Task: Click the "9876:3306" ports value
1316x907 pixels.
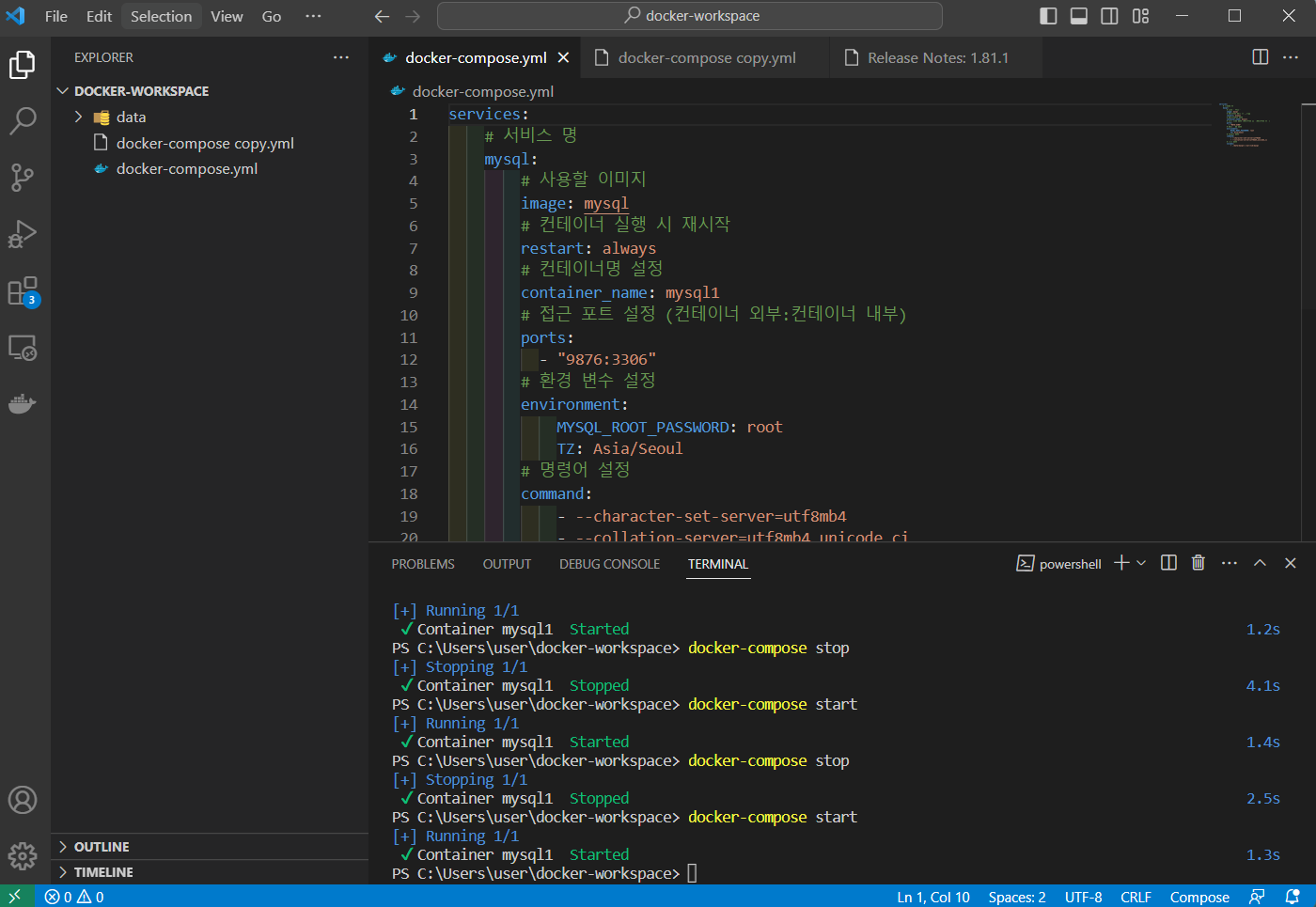Action: (x=606, y=359)
